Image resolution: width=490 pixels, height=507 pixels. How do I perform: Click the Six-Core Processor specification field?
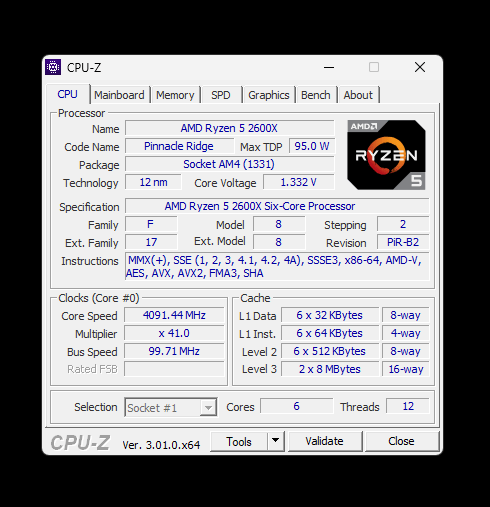click(x=277, y=206)
